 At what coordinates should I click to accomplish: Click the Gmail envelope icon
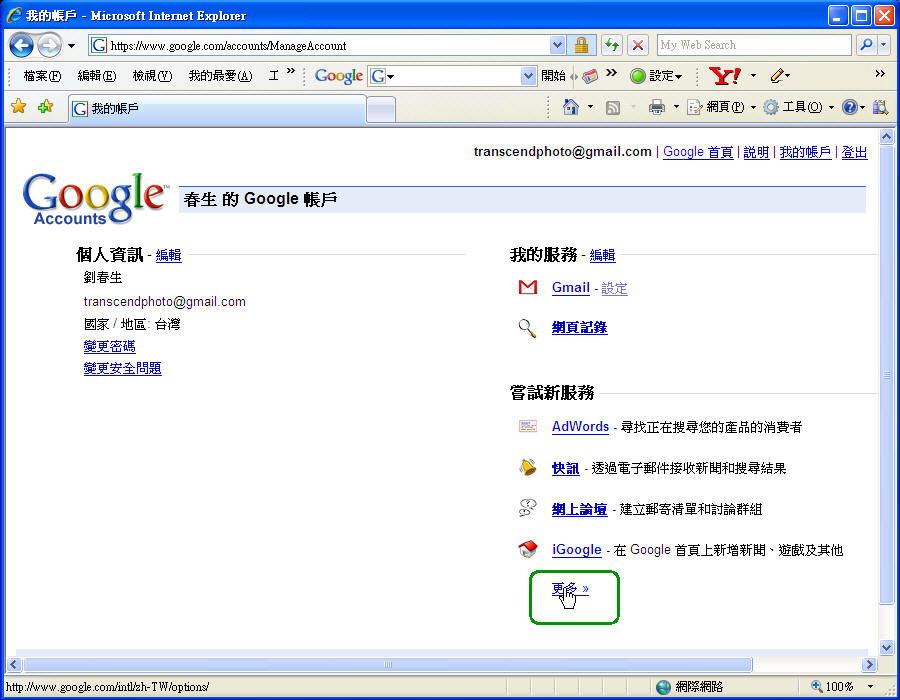[527, 287]
